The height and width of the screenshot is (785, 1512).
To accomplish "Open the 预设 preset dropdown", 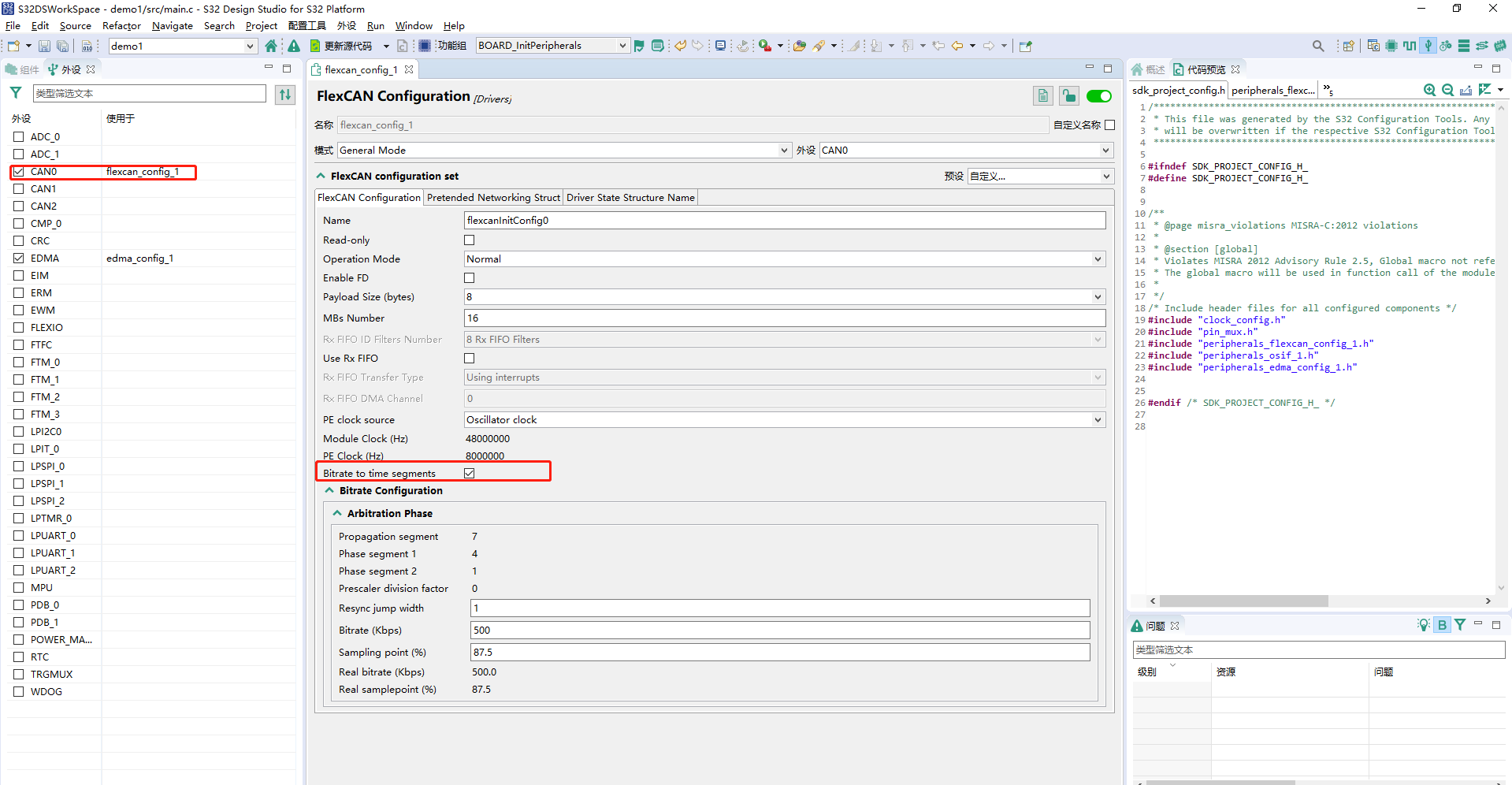I will click(x=1040, y=177).
